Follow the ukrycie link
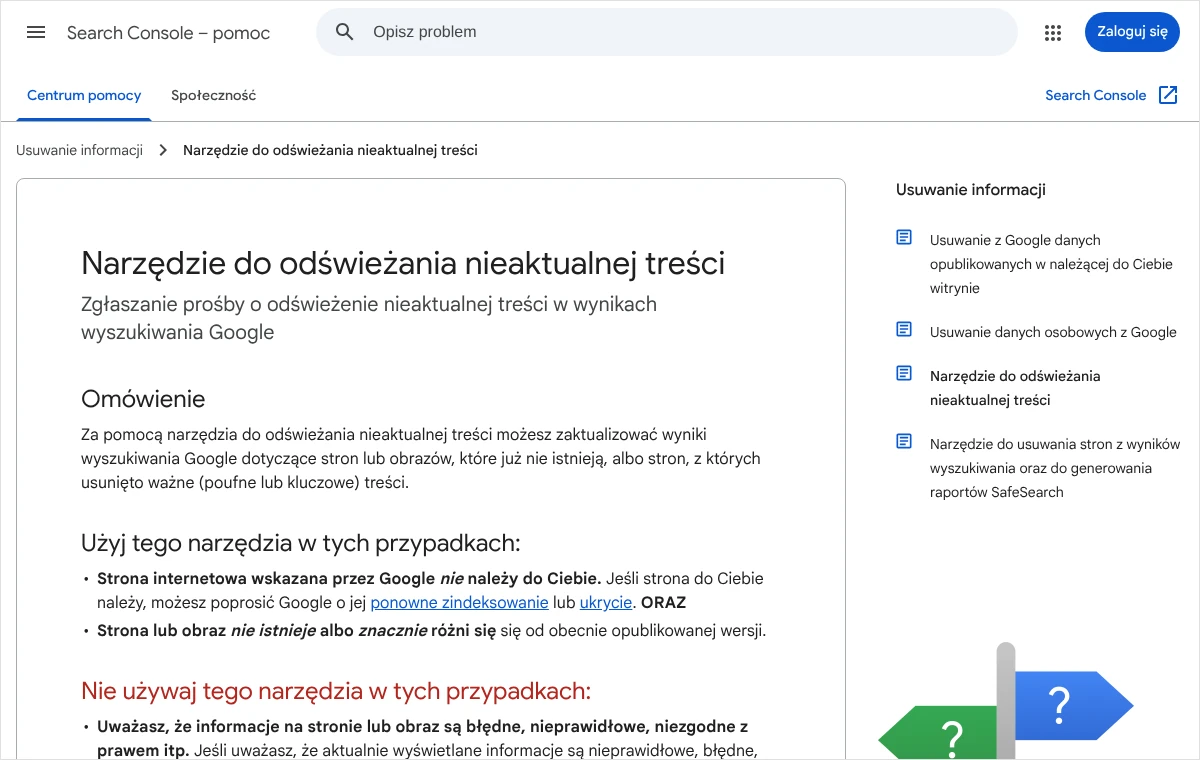The width and height of the screenshot is (1200, 760). (606, 602)
